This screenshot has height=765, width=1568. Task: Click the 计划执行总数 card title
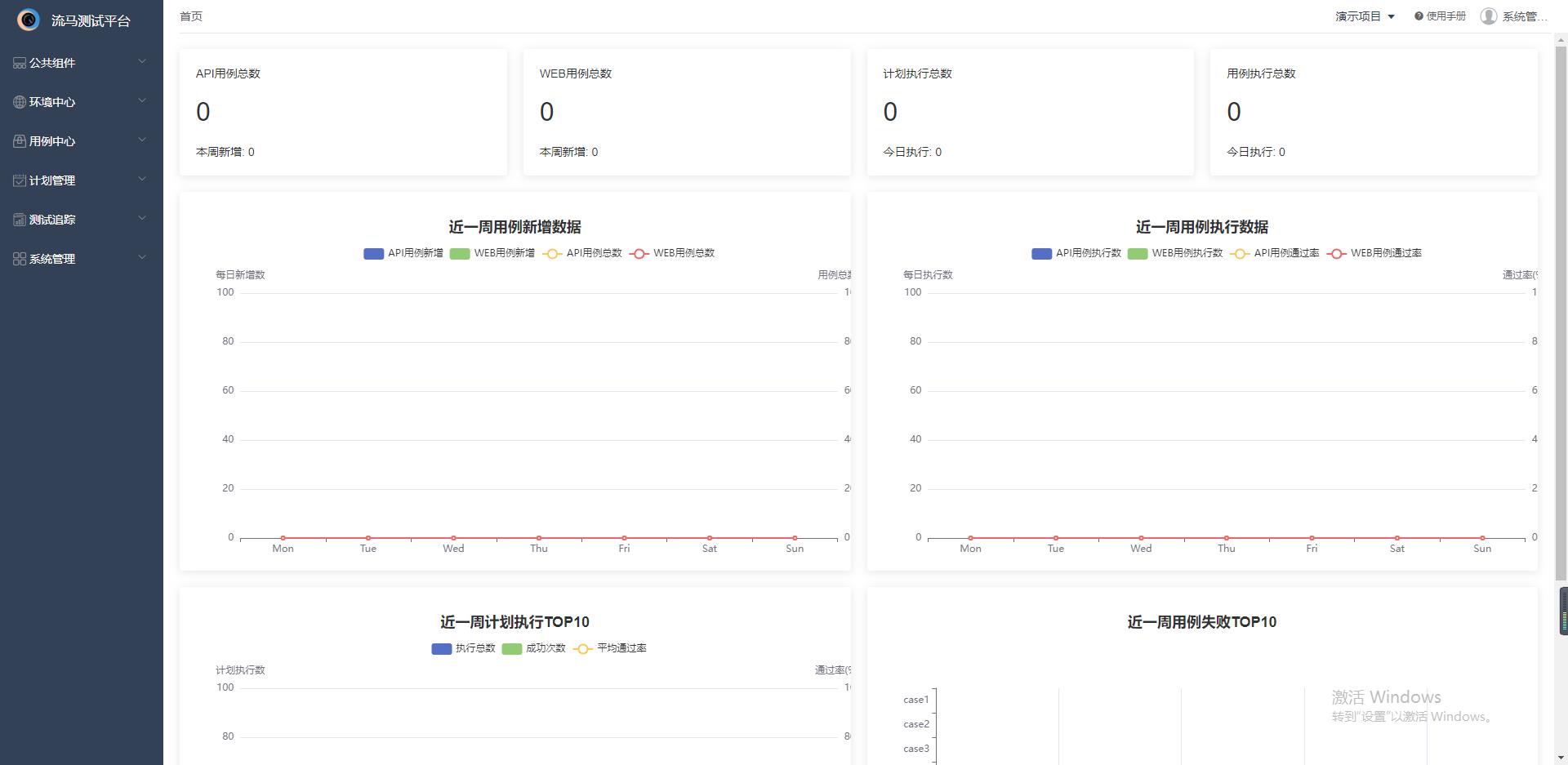[917, 73]
